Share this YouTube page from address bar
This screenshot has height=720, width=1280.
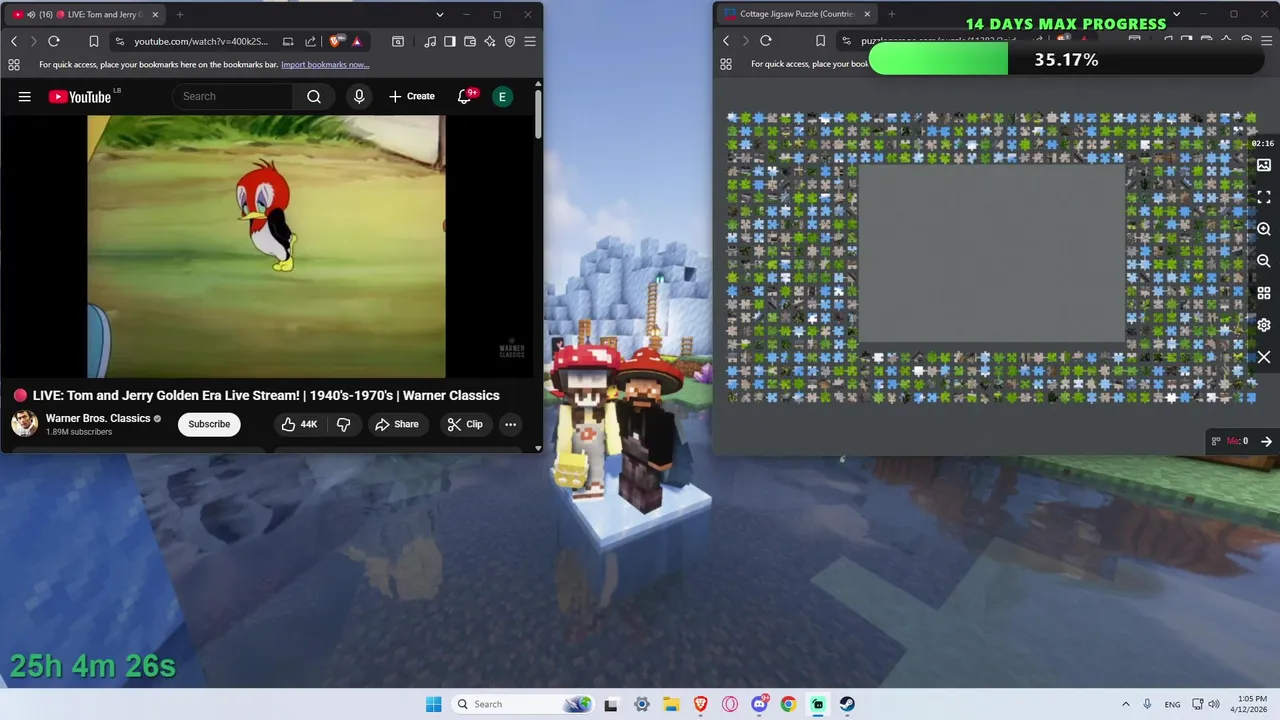(310, 41)
